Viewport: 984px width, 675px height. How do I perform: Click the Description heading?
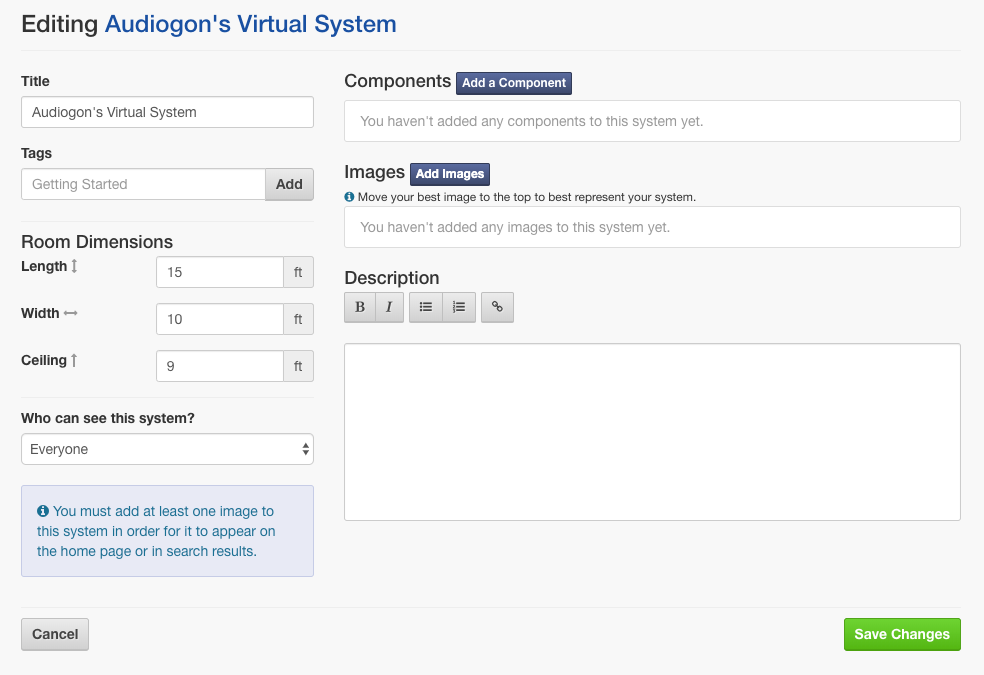[x=392, y=278]
